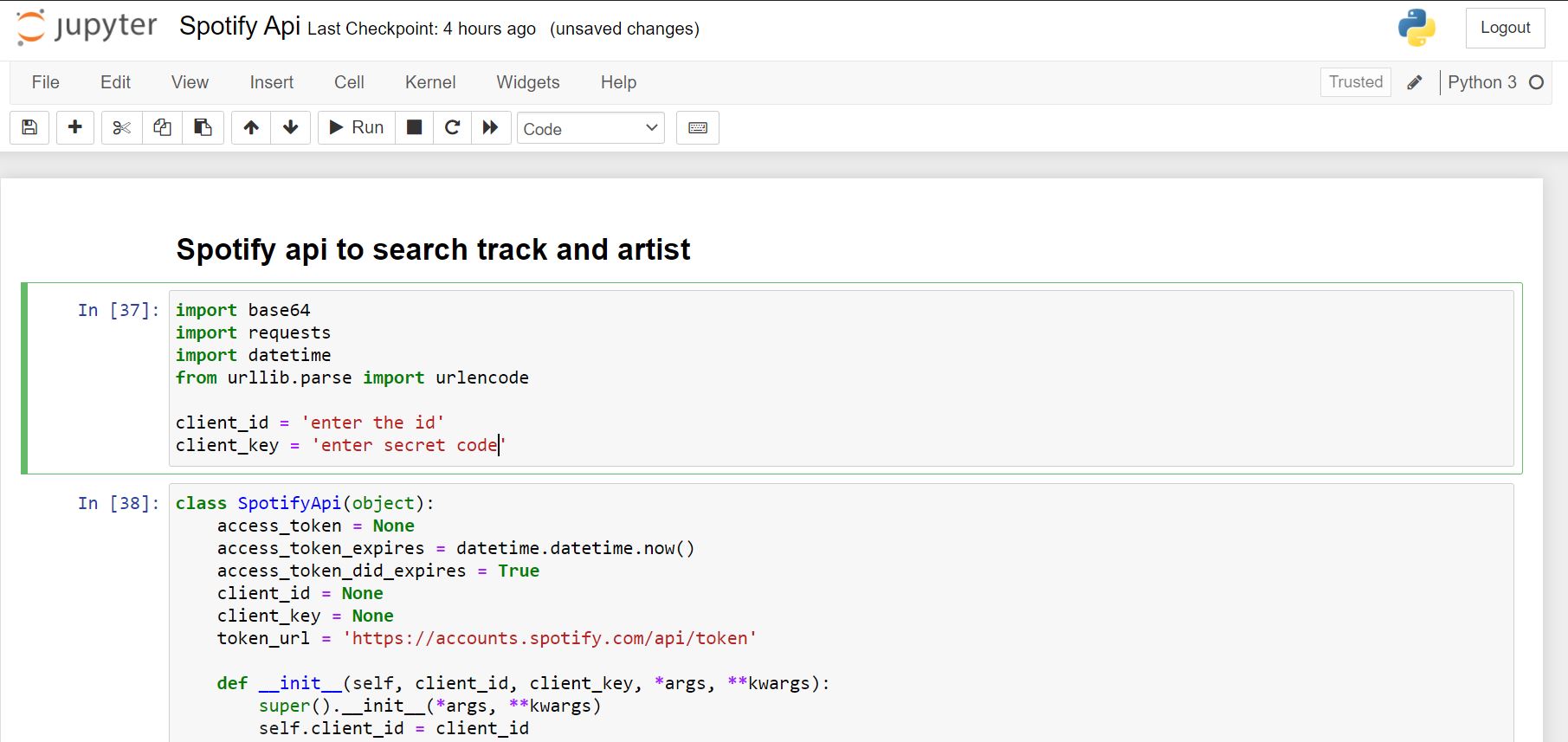This screenshot has height=742, width=1568.
Task: Select the markdown heading Spotify api to search
Action: [433, 249]
